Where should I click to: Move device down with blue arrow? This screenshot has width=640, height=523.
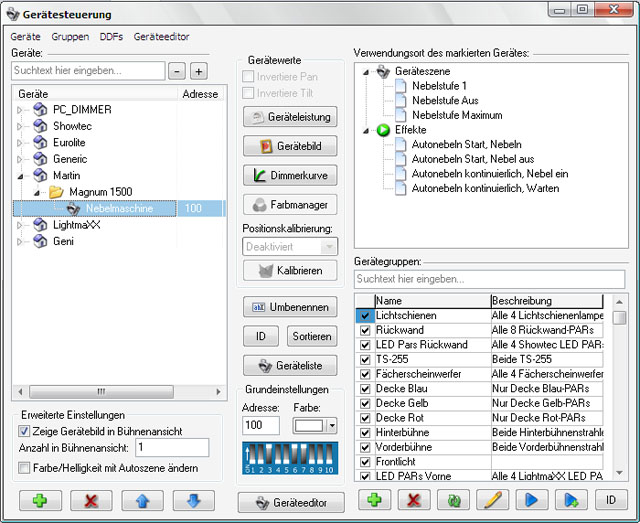193,500
